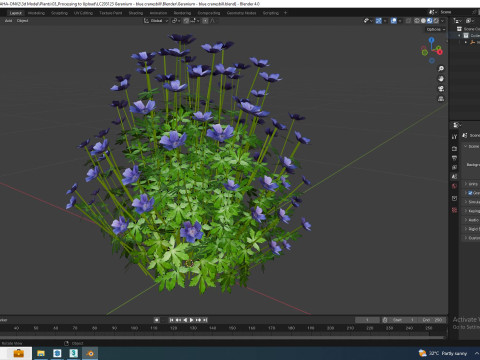Open the Output properties tab

click(454, 158)
